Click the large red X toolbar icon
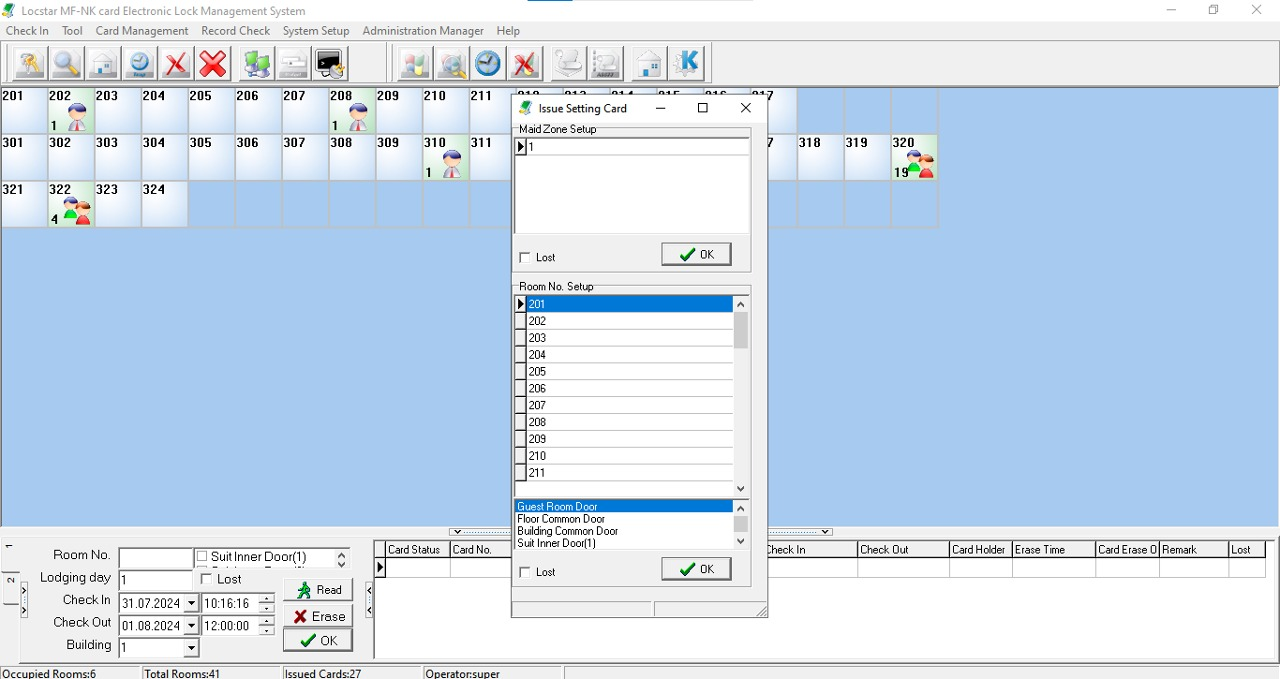The width and height of the screenshot is (1280, 679). [x=212, y=64]
